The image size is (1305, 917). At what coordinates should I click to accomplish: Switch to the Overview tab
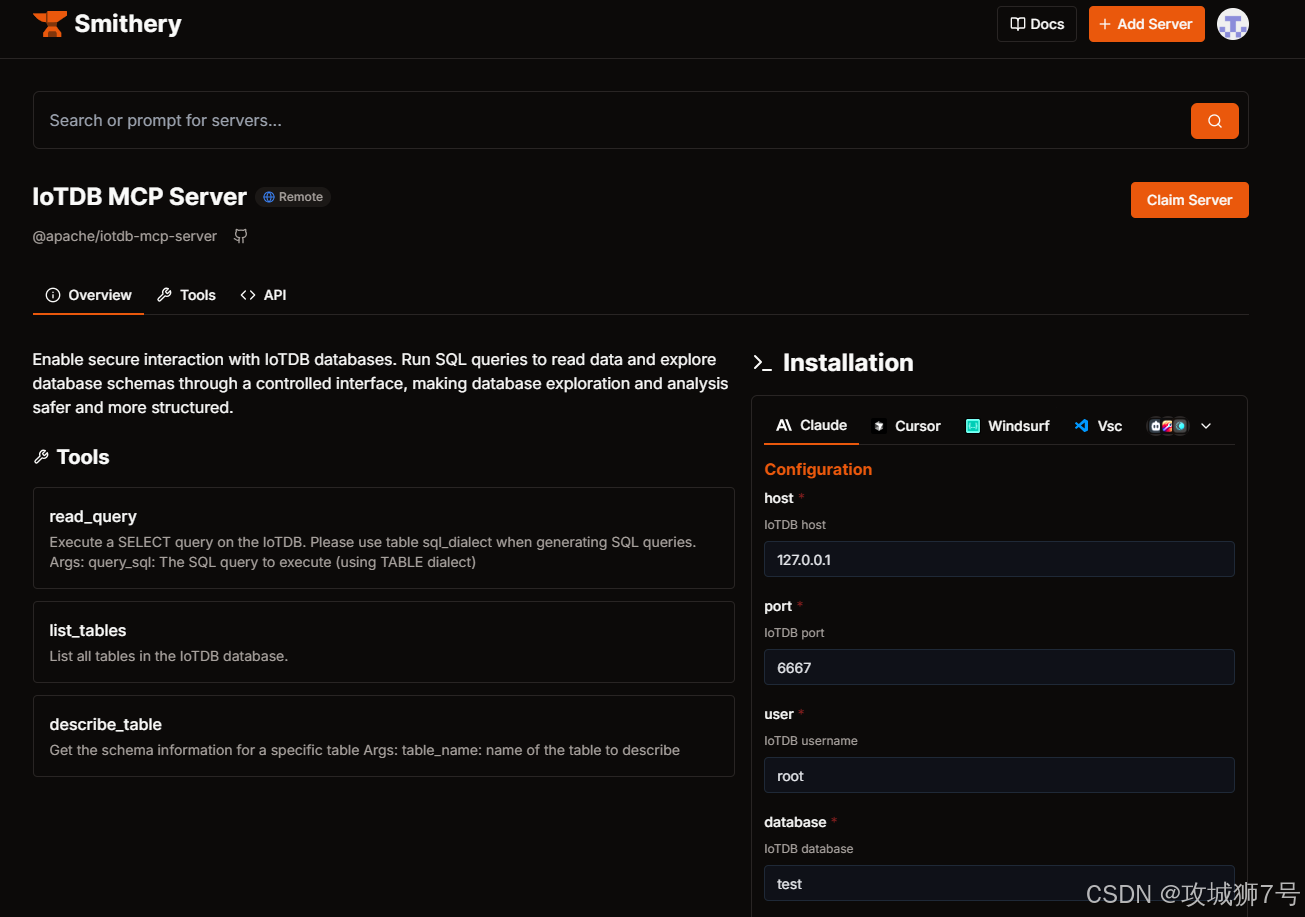[88, 295]
